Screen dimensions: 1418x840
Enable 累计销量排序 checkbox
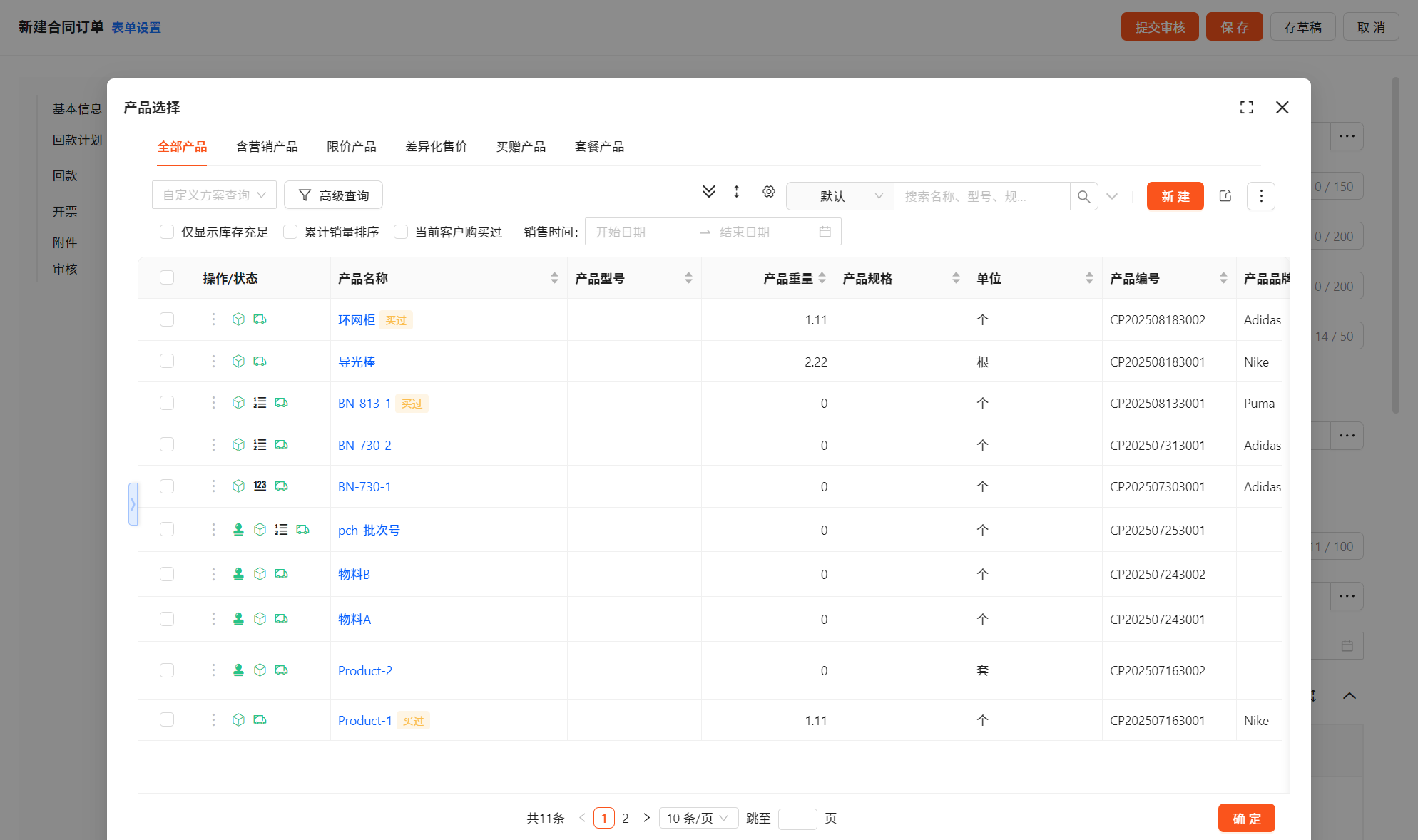pos(290,232)
